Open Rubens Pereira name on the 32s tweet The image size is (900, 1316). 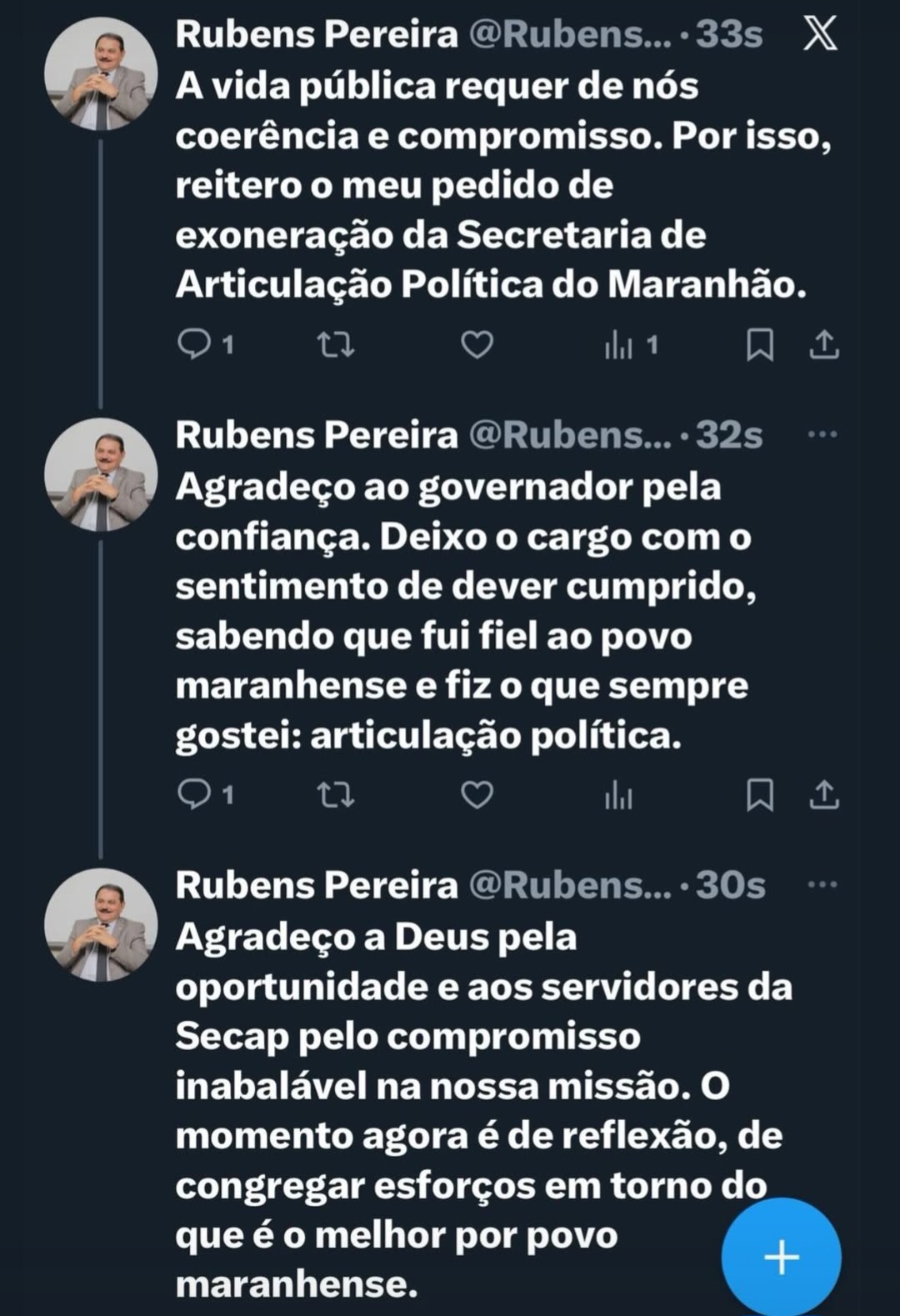(317, 435)
